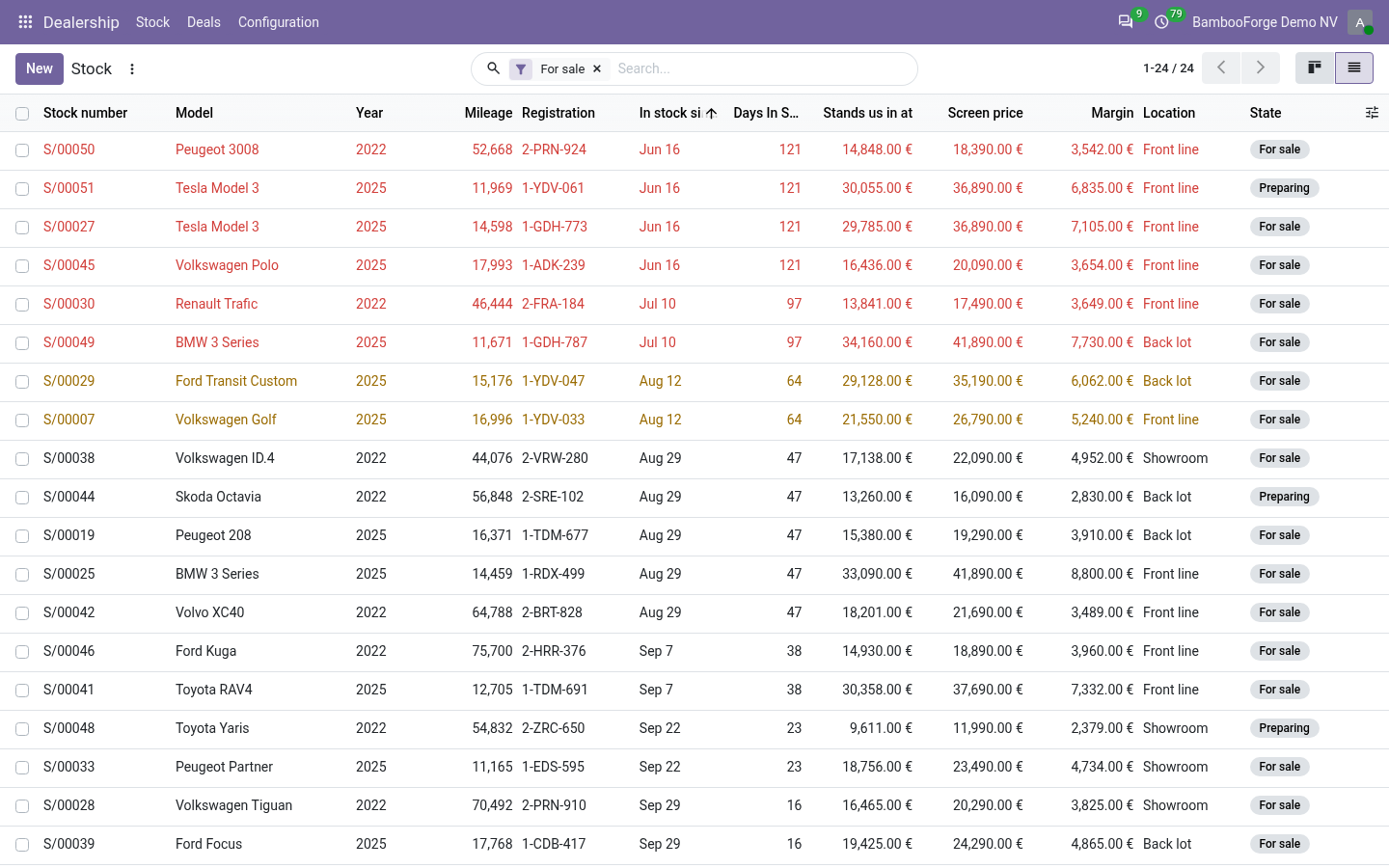This screenshot has width=1389, height=868.
Task: Sort by Mileage column header
Action: click(488, 113)
